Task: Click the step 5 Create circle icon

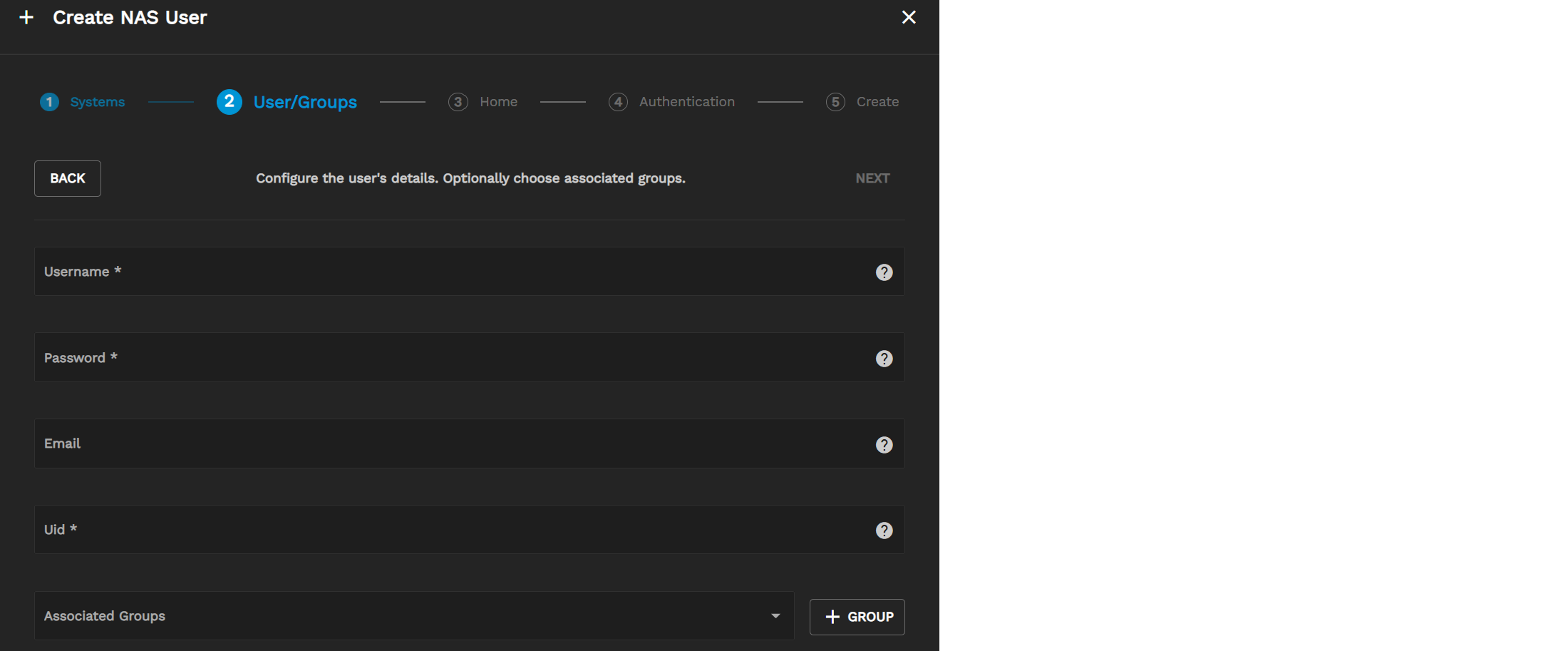Action: point(835,102)
